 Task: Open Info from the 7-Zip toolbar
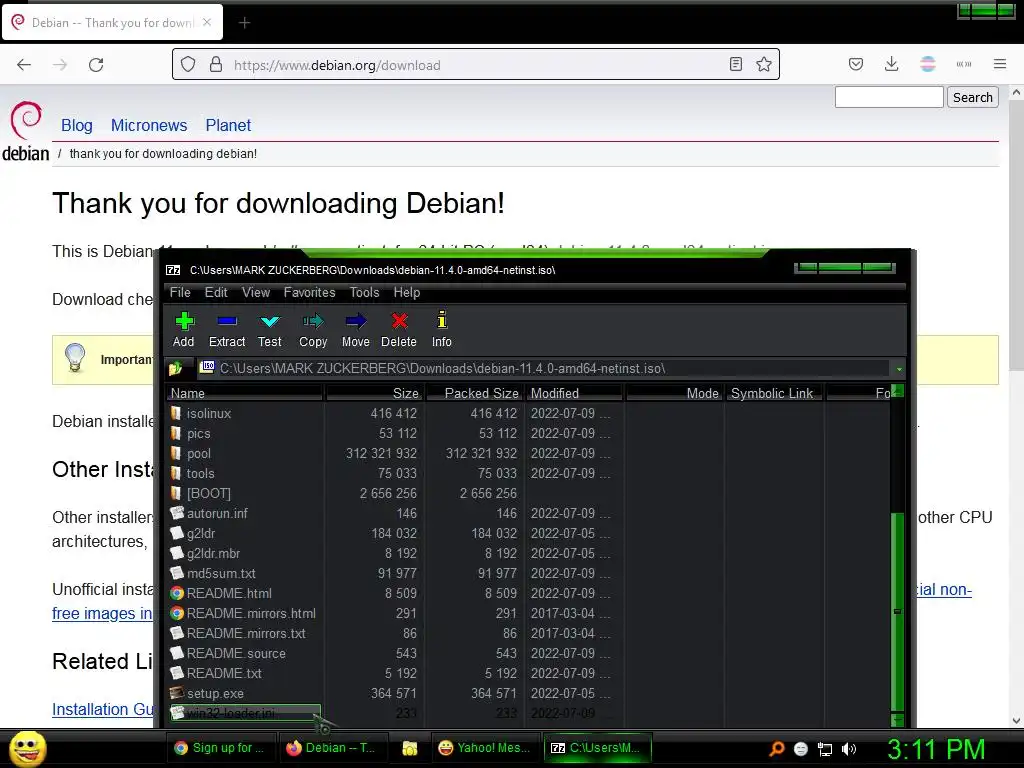(441, 330)
